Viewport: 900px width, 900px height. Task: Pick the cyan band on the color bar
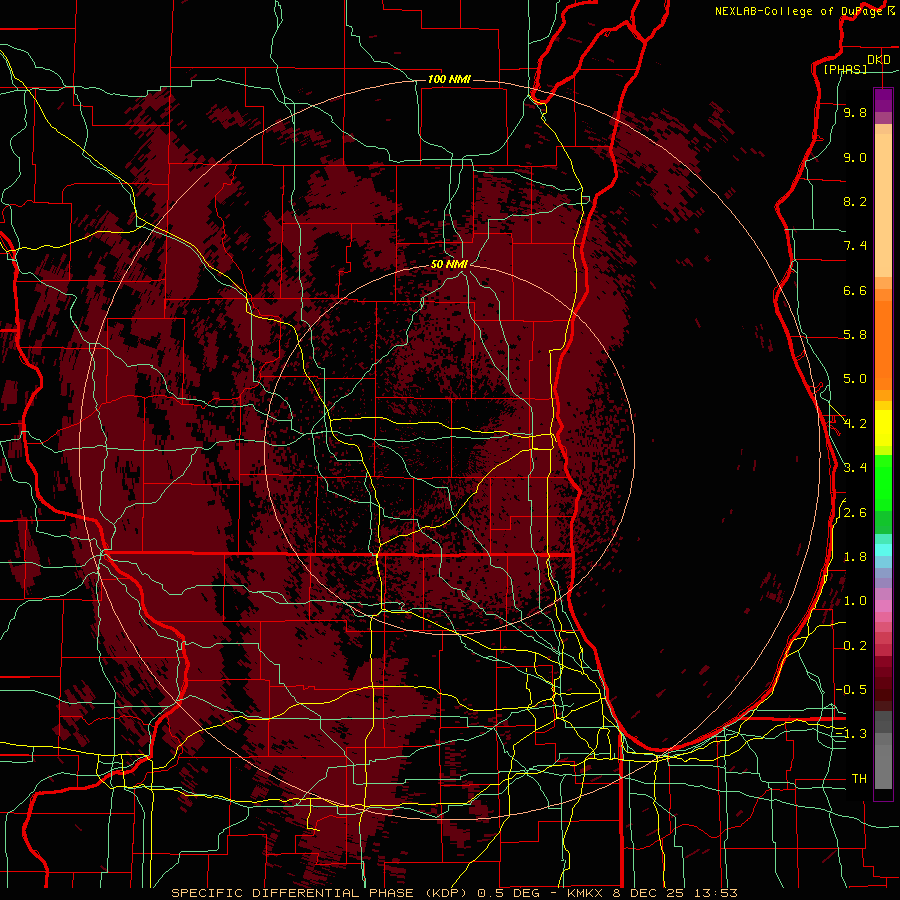[x=883, y=550]
